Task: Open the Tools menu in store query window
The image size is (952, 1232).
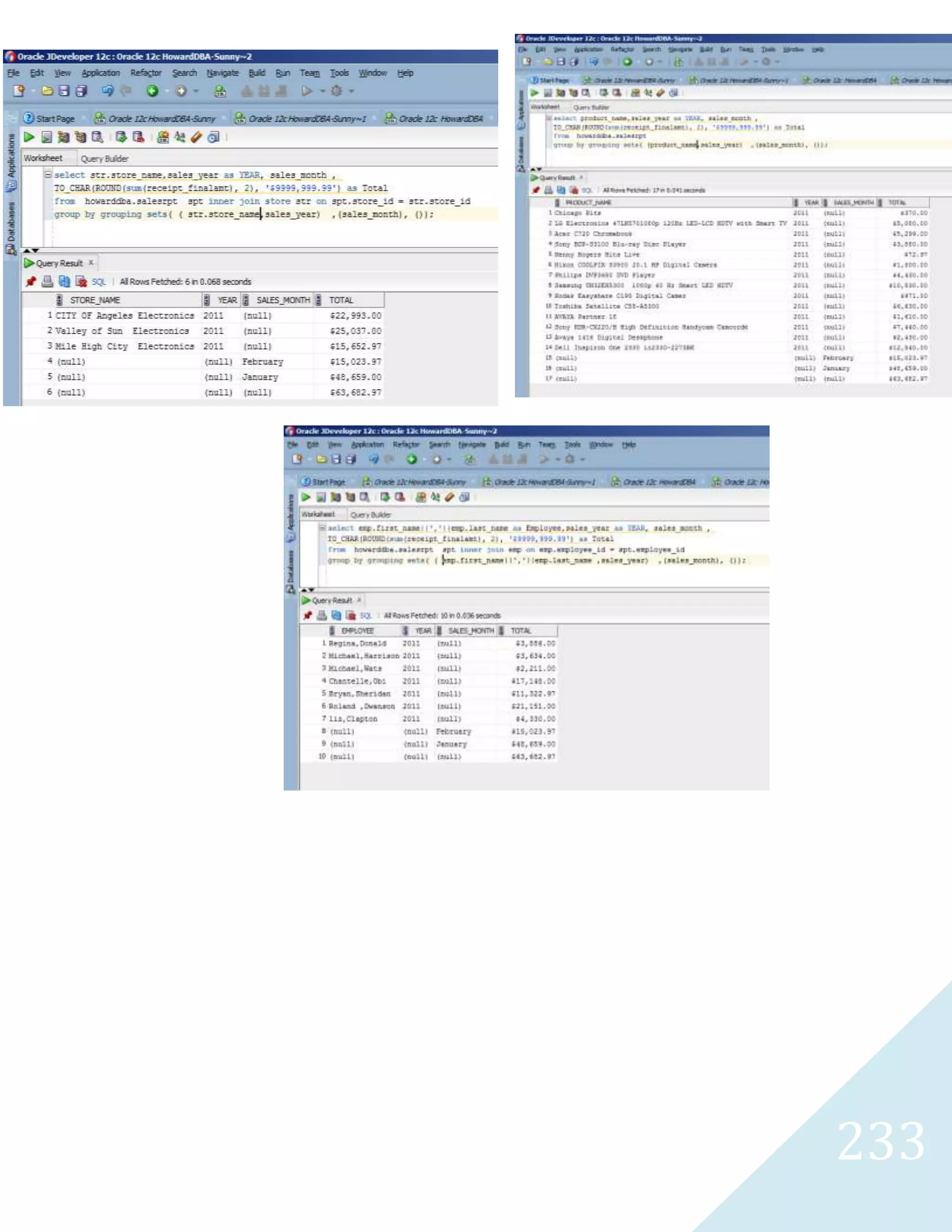Action: coord(339,73)
